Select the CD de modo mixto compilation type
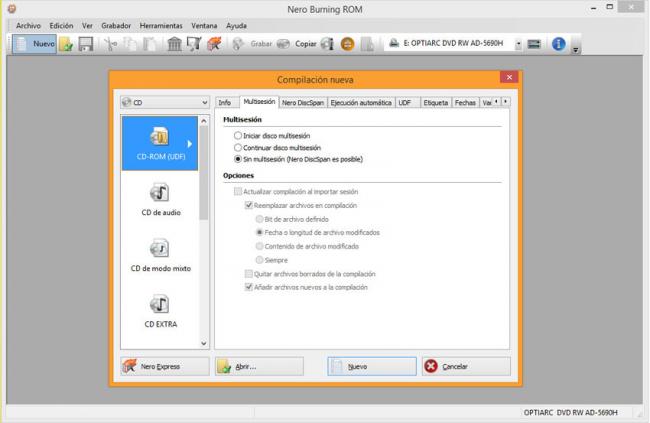The width and height of the screenshot is (650, 423). pyautogui.click(x=160, y=255)
